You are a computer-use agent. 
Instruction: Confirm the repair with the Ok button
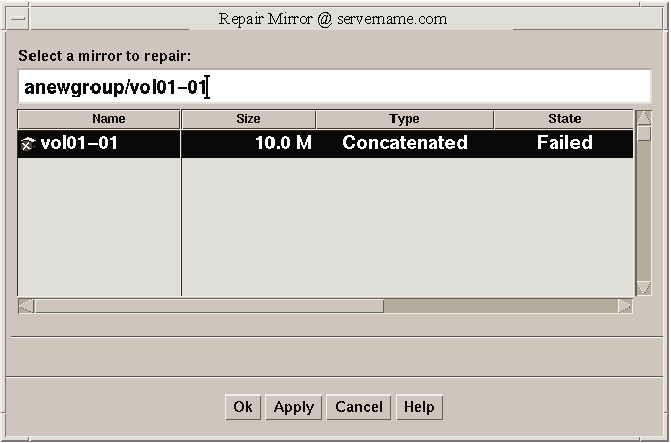tap(243, 407)
